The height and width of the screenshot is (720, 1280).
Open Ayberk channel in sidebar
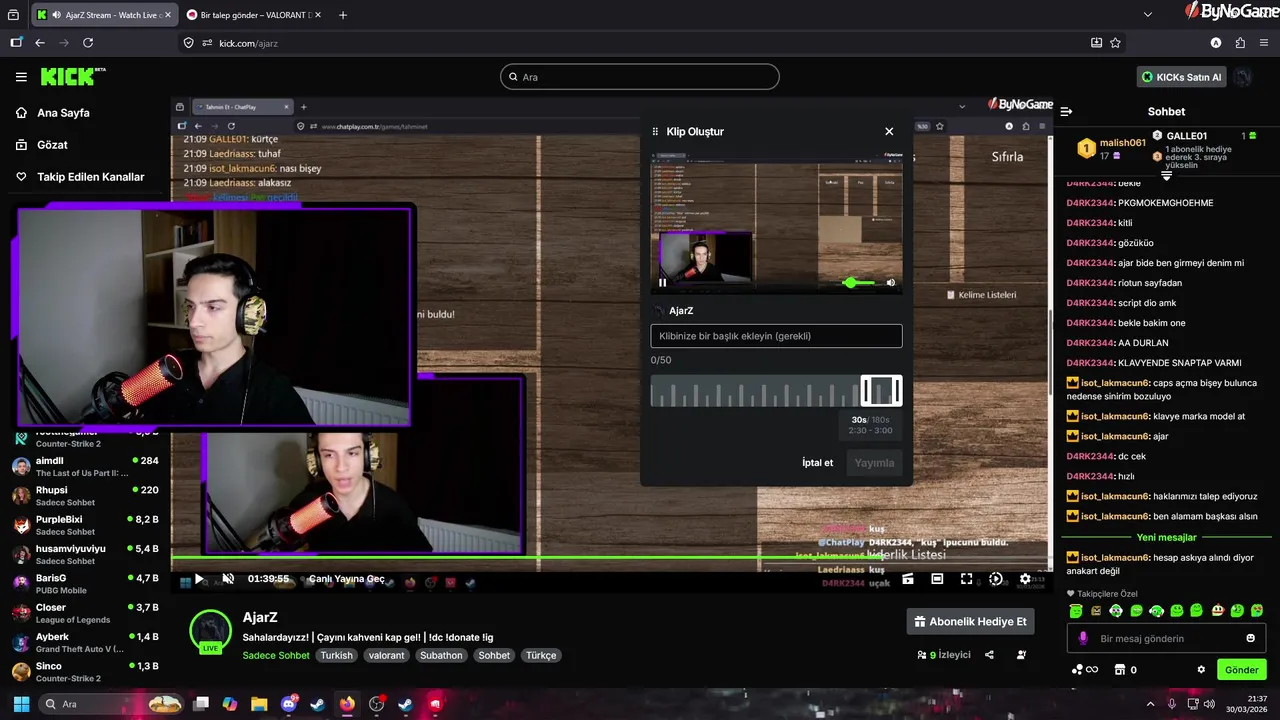(x=85, y=642)
